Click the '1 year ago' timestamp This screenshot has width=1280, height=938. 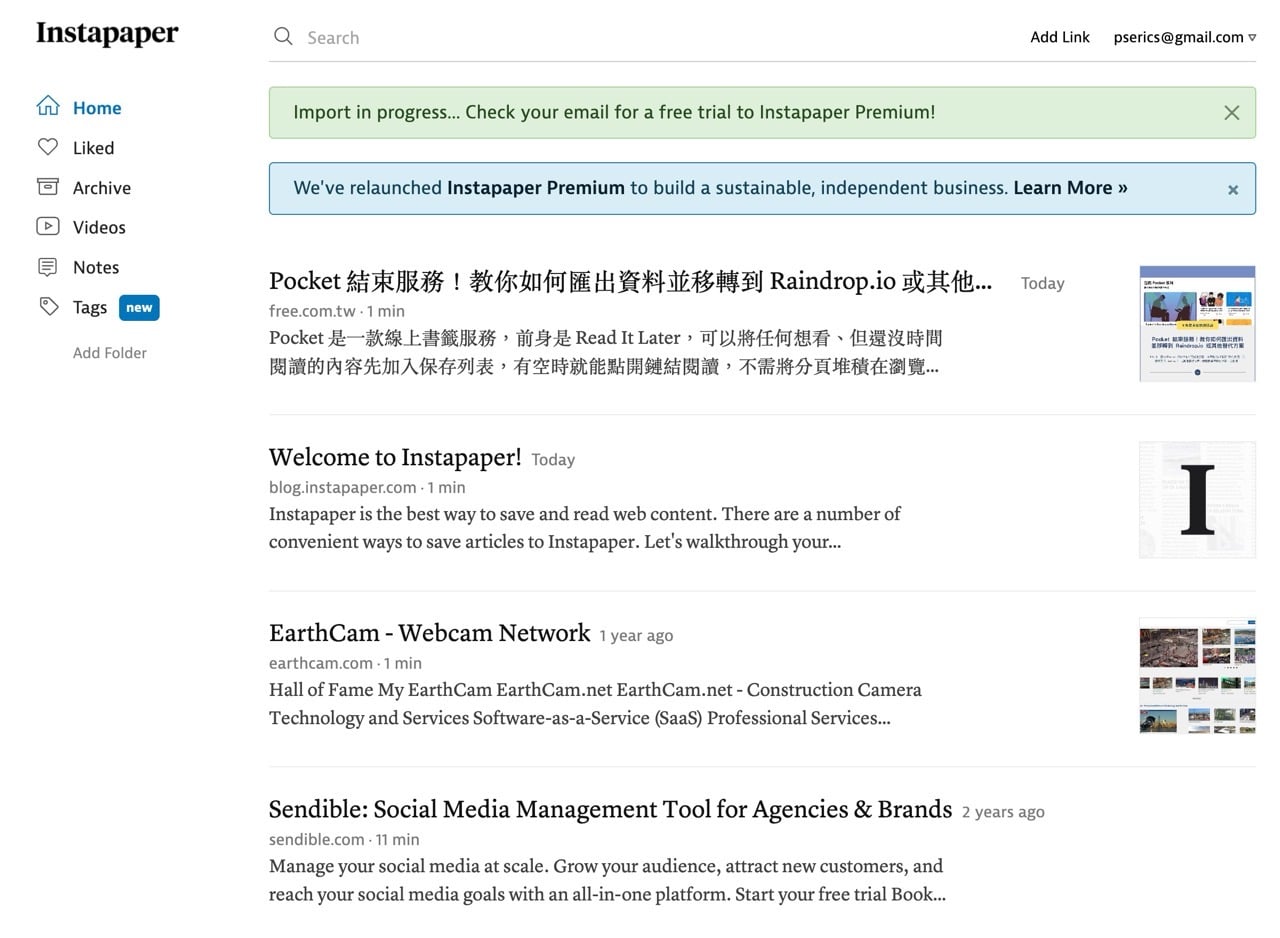coord(636,635)
